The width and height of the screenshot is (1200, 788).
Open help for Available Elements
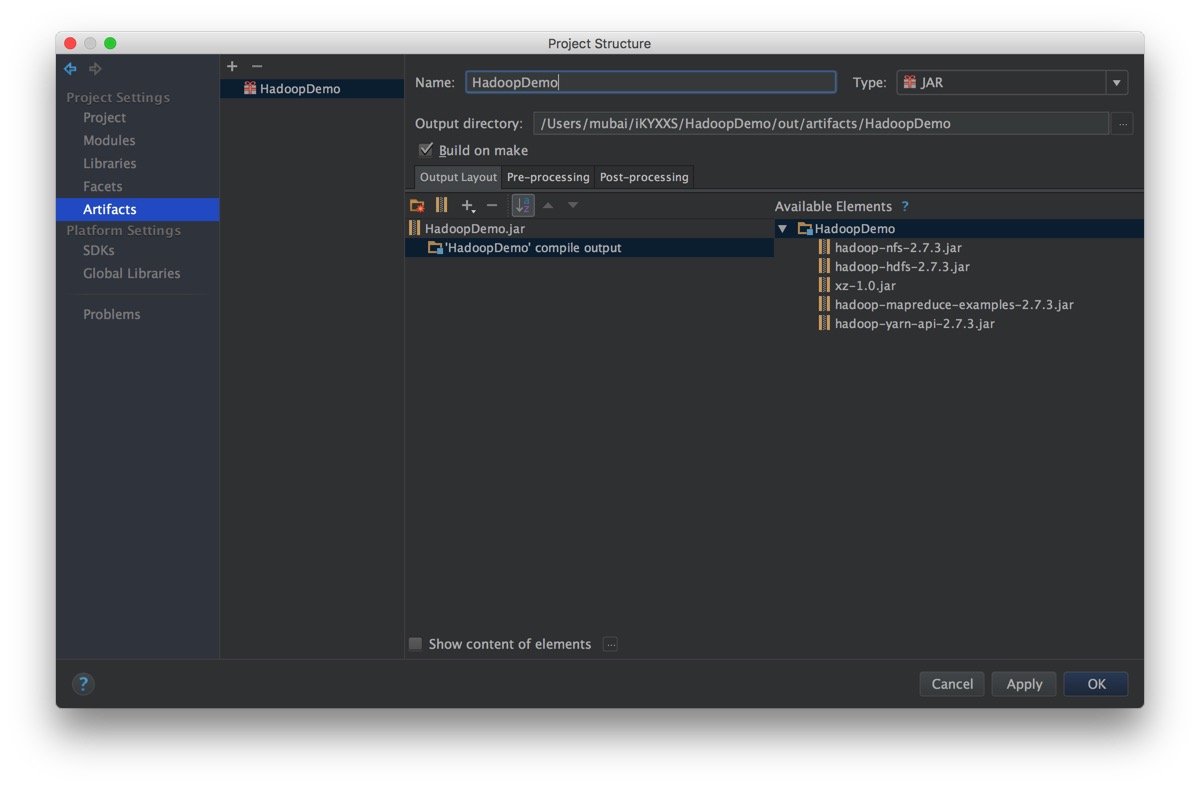[905, 206]
